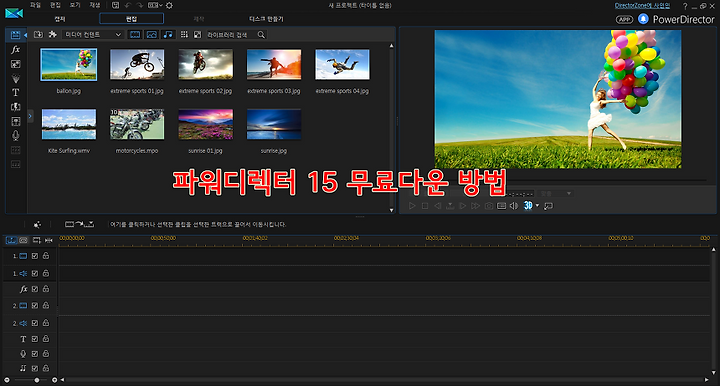Viewport: 720px width, 386px height.
Task: Click the redo arrow icon
Action: coord(140,6)
